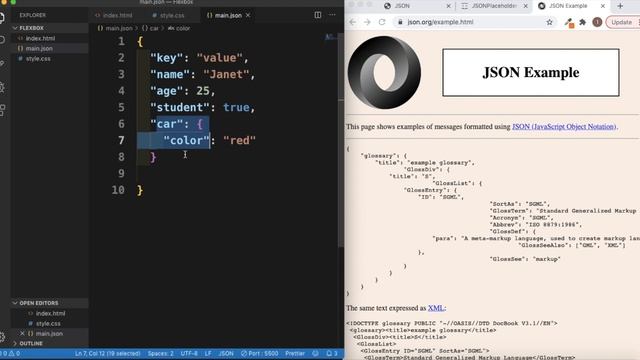Click Ln 7, Col 12 cursor position indicator
Image resolution: width=640 pixels, height=360 pixels.
107,353
